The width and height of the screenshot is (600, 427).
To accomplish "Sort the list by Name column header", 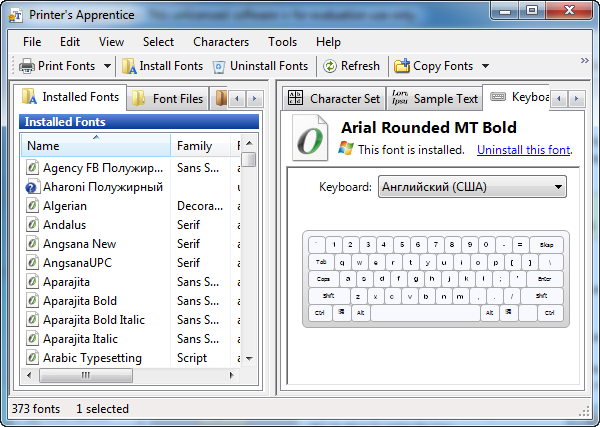I will (95, 146).
